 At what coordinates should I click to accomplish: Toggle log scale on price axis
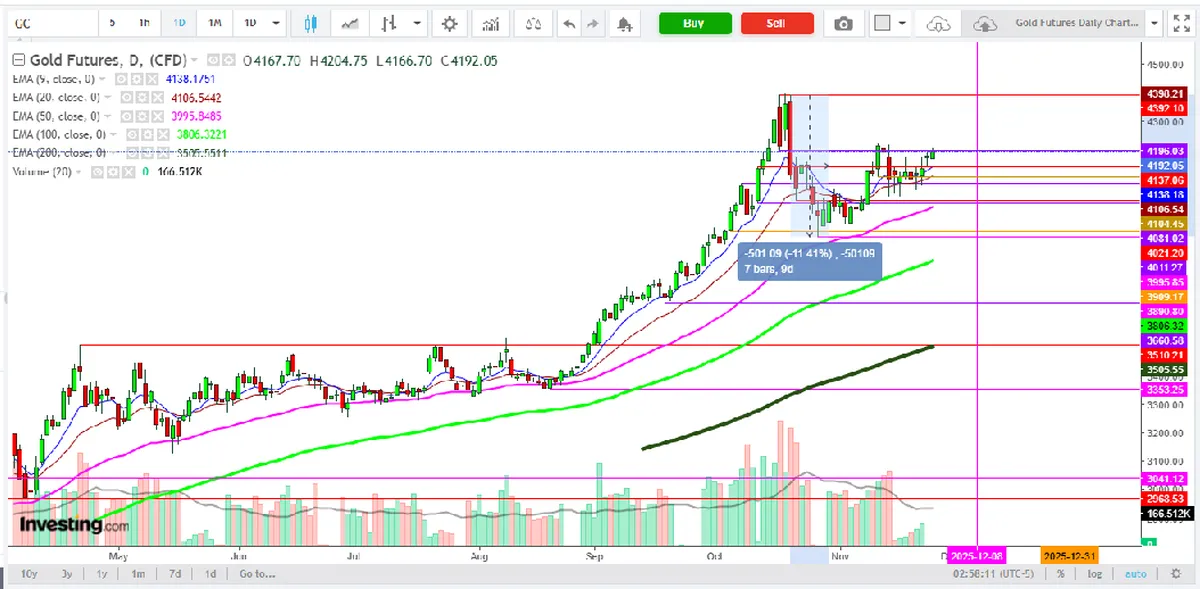pos(1095,574)
